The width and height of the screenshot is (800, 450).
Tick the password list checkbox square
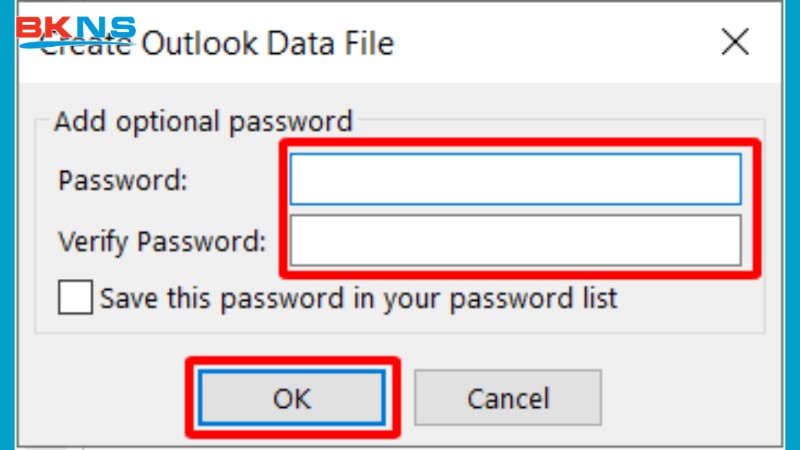[x=75, y=298]
